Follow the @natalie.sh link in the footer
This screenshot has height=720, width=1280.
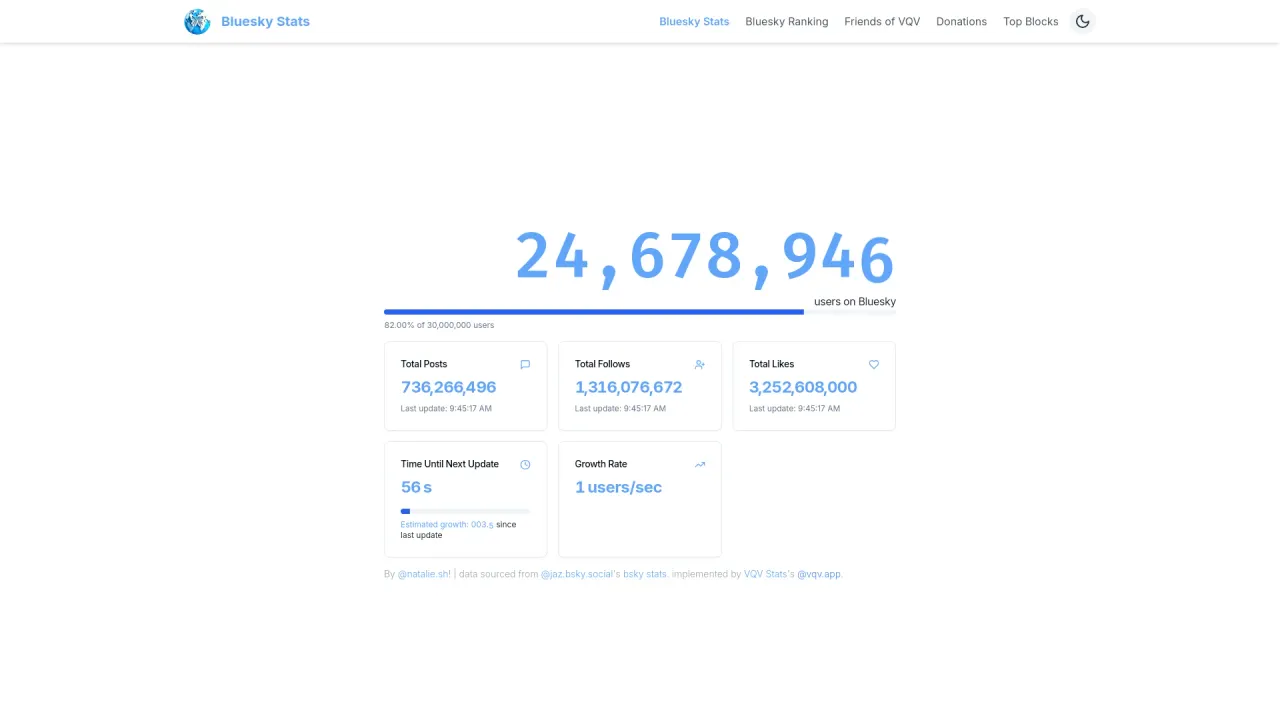coord(424,574)
